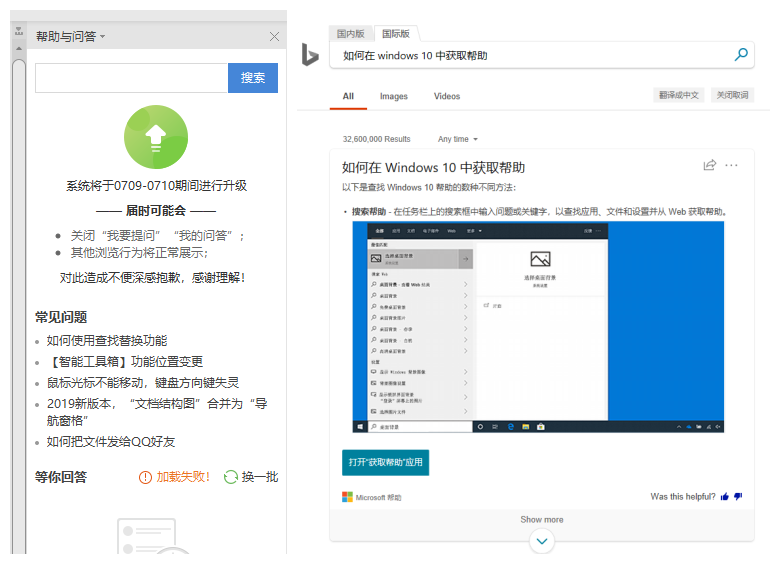Click the Windows Start icon in the embedded screenshot

(360, 427)
